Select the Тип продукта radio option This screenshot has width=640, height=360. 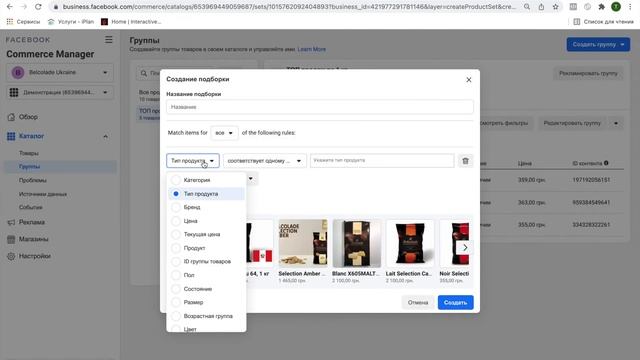[x=176, y=194]
